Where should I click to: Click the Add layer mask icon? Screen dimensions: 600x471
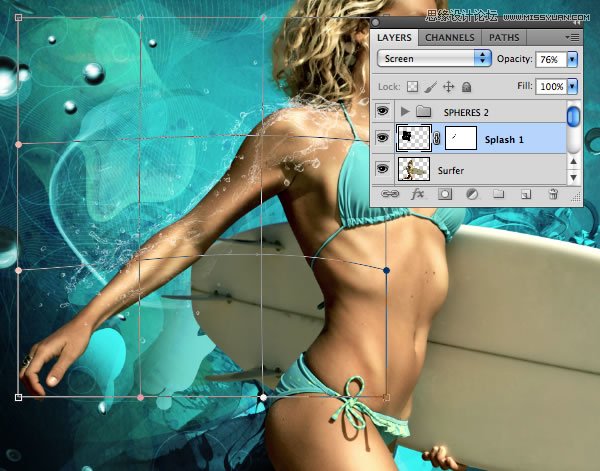click(445, 194)
